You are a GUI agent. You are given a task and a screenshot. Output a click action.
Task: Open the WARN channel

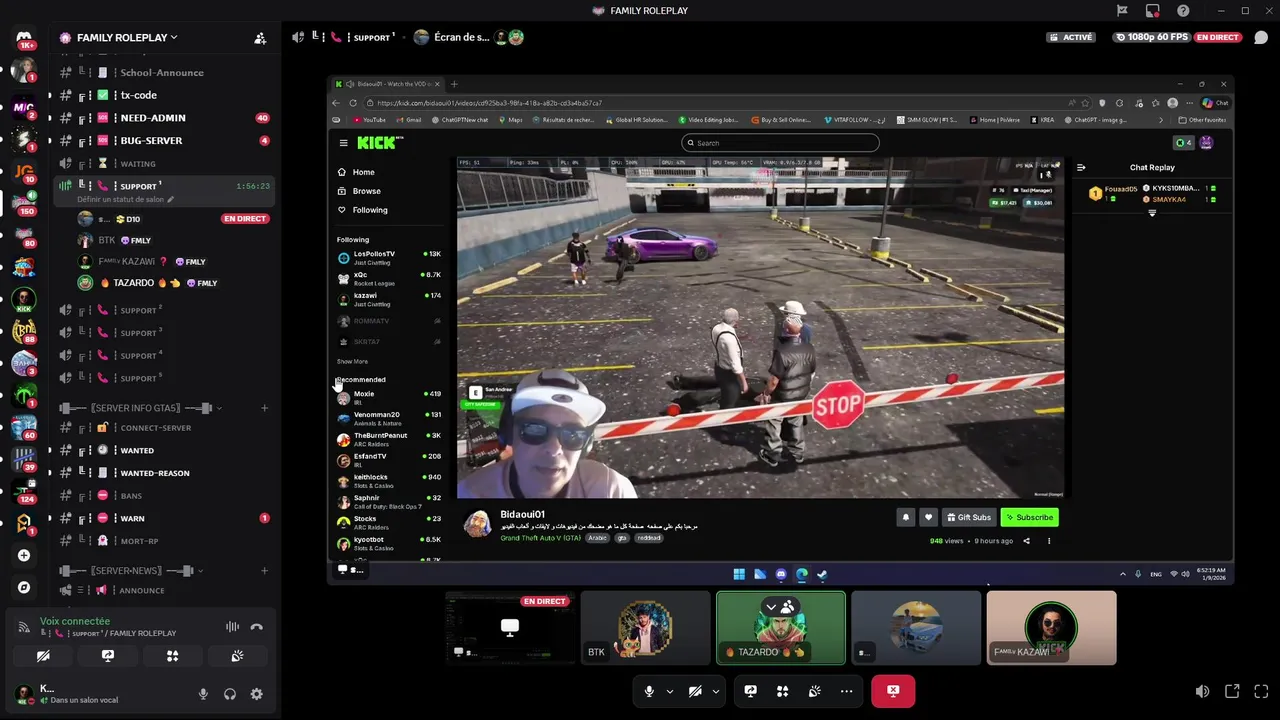tap(164, 518)
